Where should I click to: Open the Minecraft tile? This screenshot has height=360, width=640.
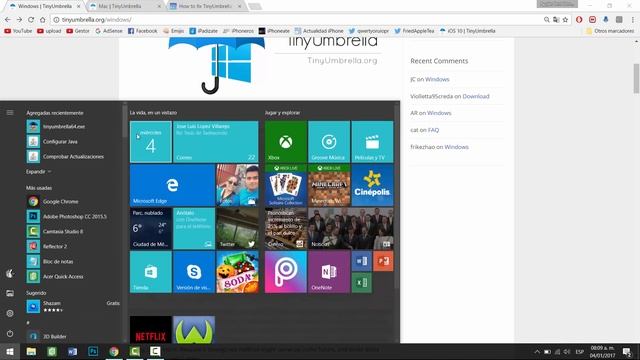coord(329,185)
